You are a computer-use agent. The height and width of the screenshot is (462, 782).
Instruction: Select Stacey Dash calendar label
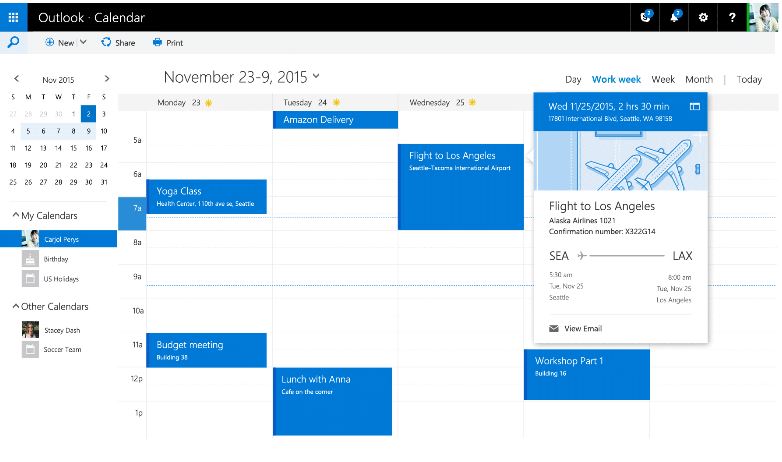[62, 330]
